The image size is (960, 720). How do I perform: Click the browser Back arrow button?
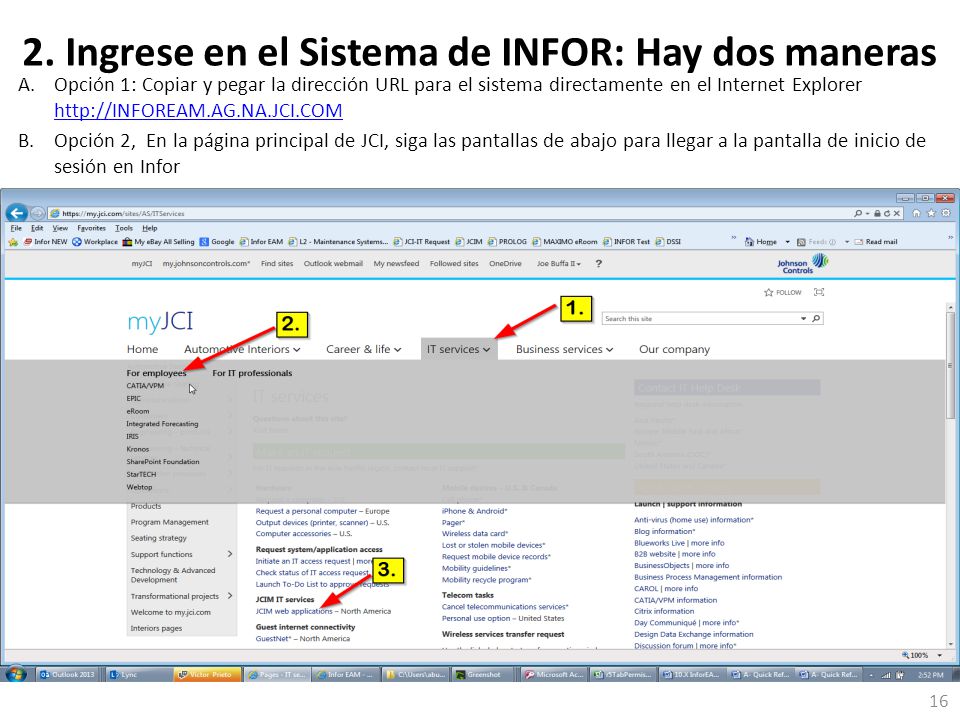(17, 213)
